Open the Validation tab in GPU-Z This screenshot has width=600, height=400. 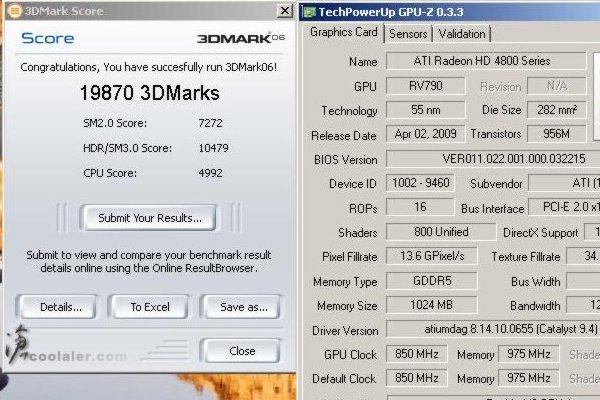coord(462,34)
